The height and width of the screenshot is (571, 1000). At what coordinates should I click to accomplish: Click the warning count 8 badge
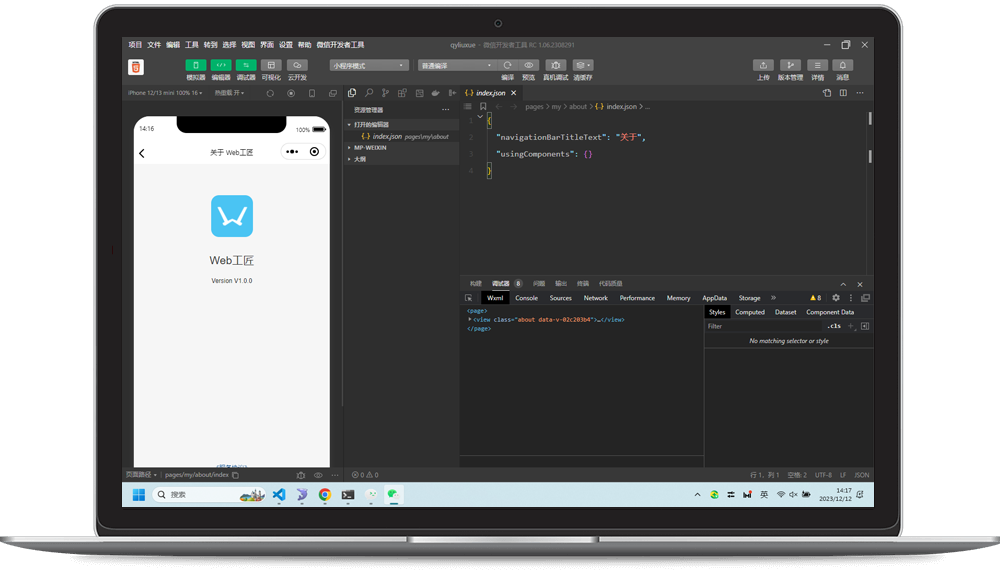[816, 298]
